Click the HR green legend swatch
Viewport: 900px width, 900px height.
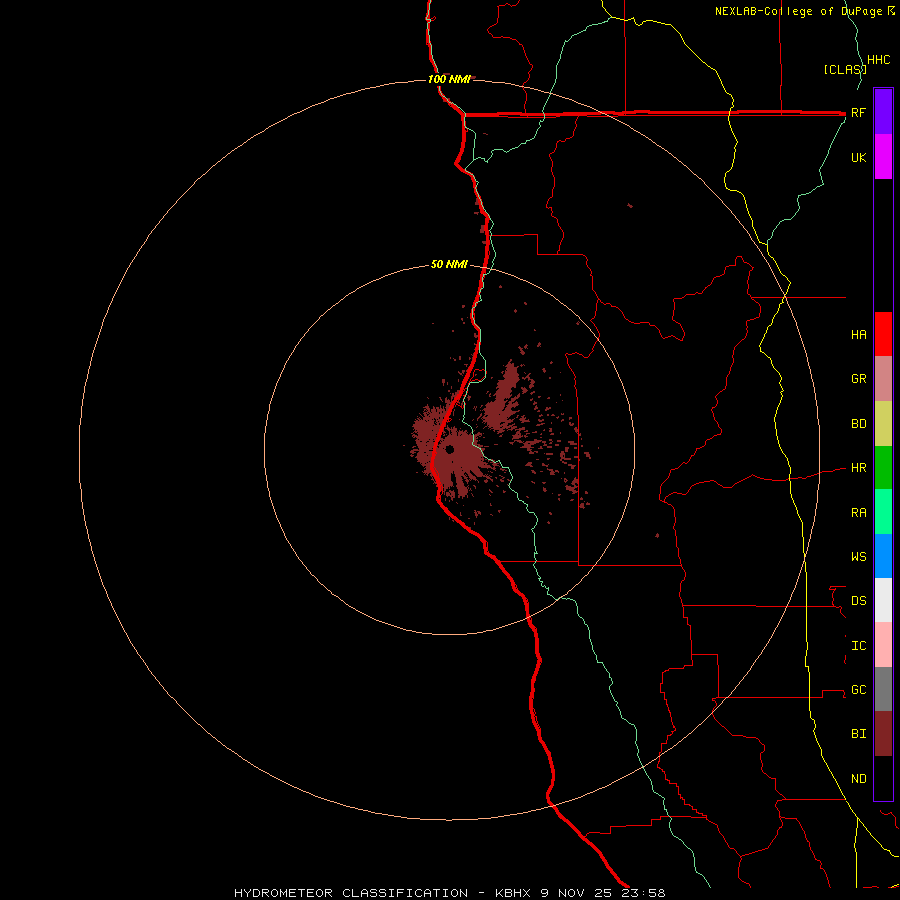click(x=883, y=468)
